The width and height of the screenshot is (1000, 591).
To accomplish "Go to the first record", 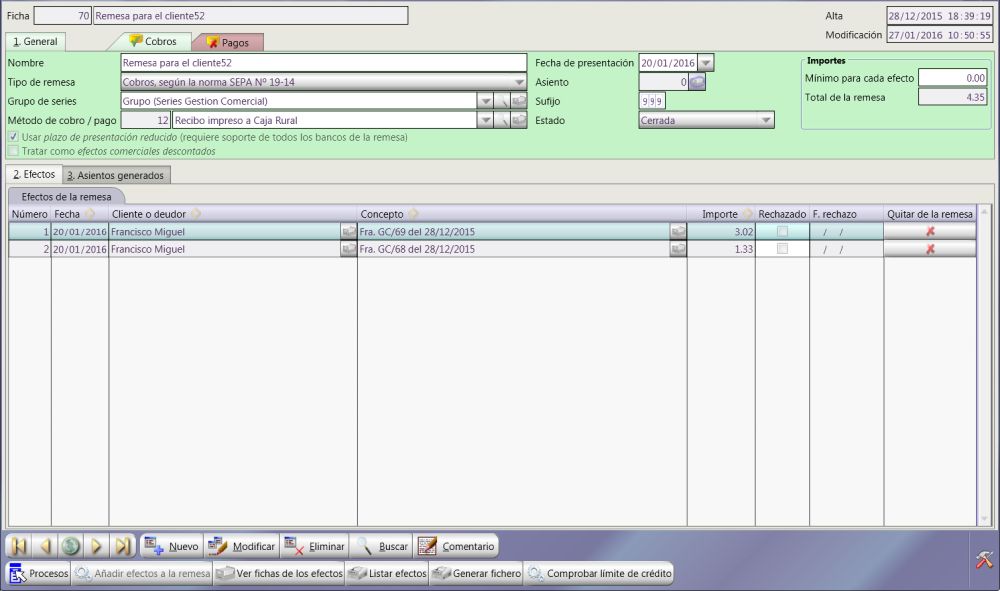I will (19, 546).
